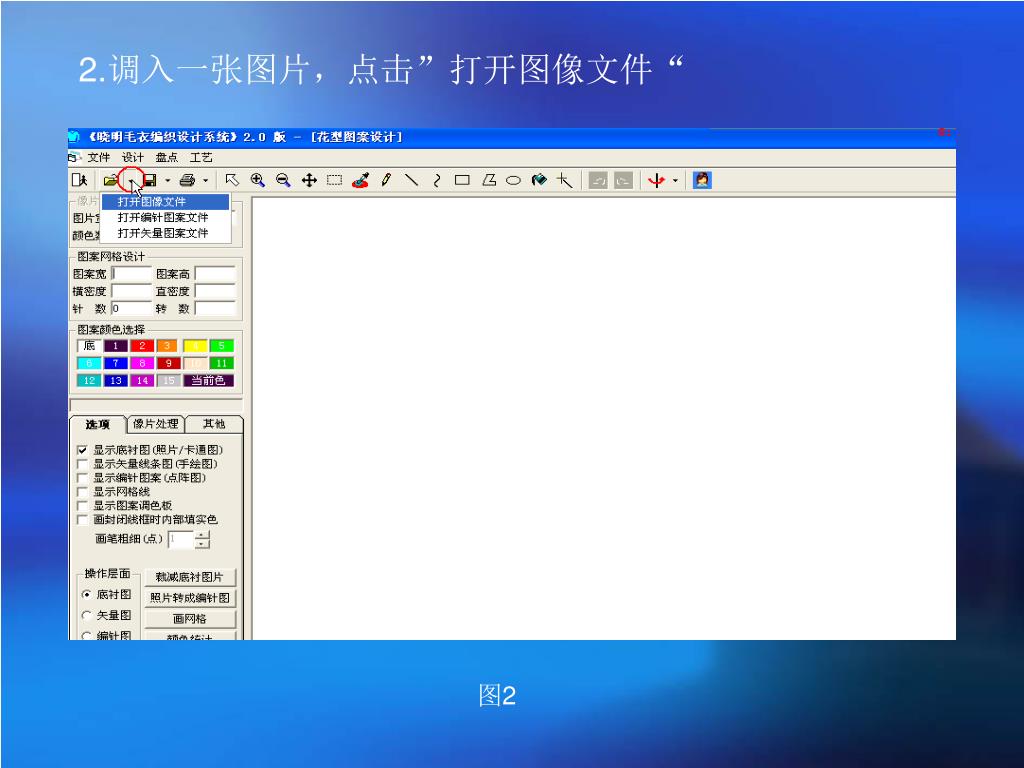The image size is (1024, 768).
Task: Select the paint bucket fill tool
Action: click(x=539, y=180)
